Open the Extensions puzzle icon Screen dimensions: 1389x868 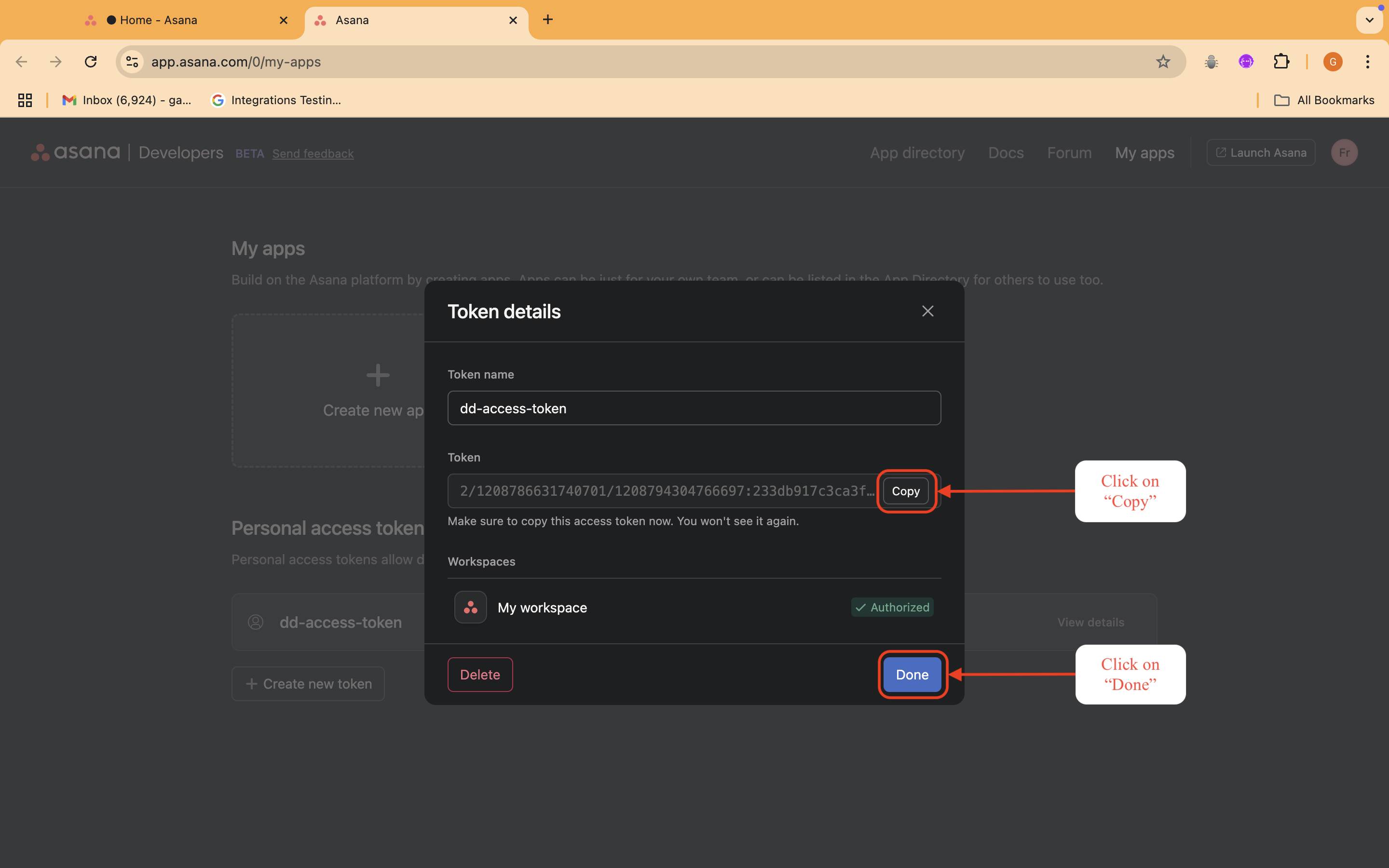(1281, 61)
